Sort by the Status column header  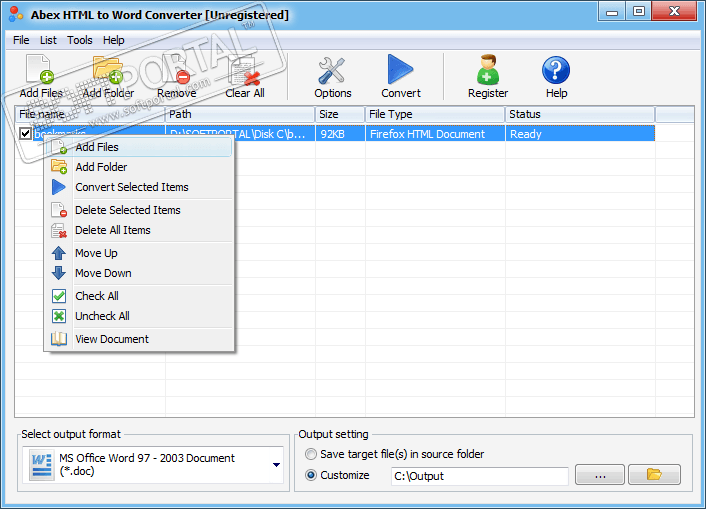[580, 114]
